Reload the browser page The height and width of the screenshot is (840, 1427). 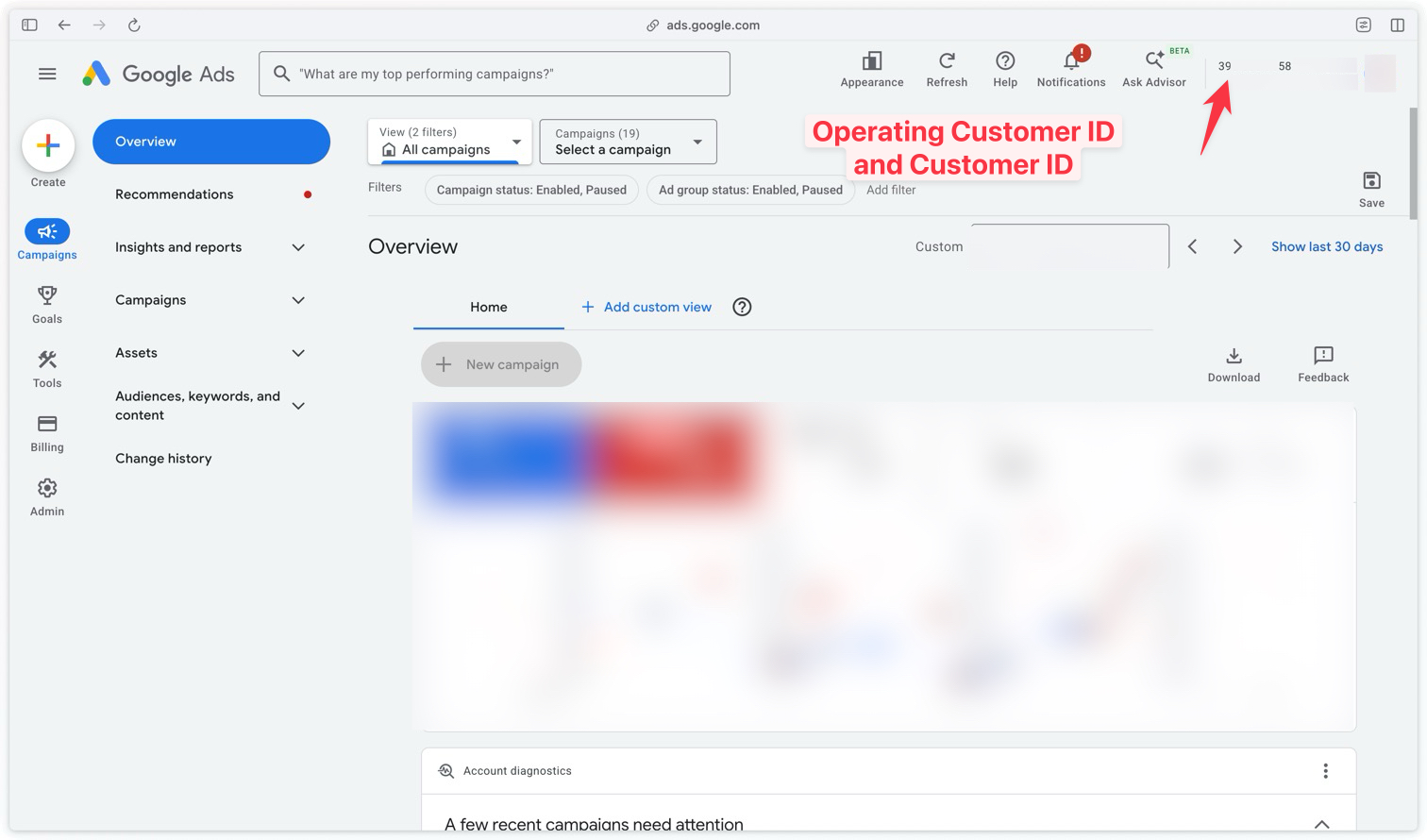pos(134,25)
